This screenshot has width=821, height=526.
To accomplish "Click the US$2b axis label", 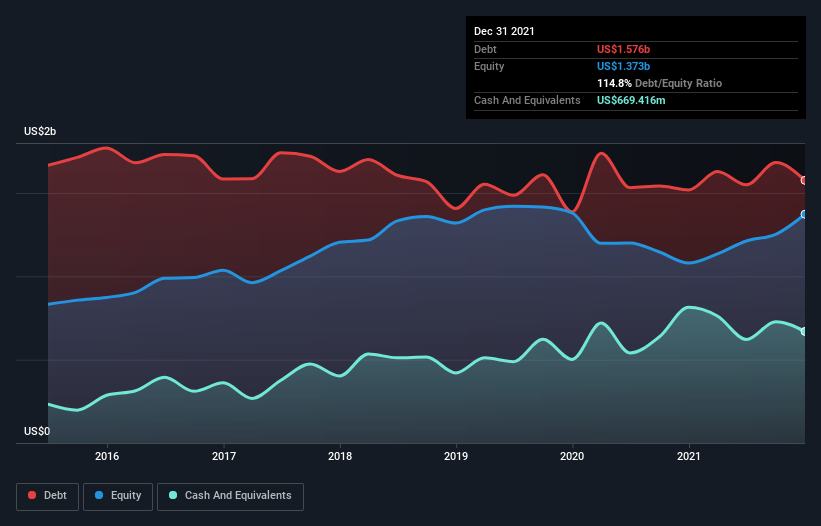I will tap(40, 131).
